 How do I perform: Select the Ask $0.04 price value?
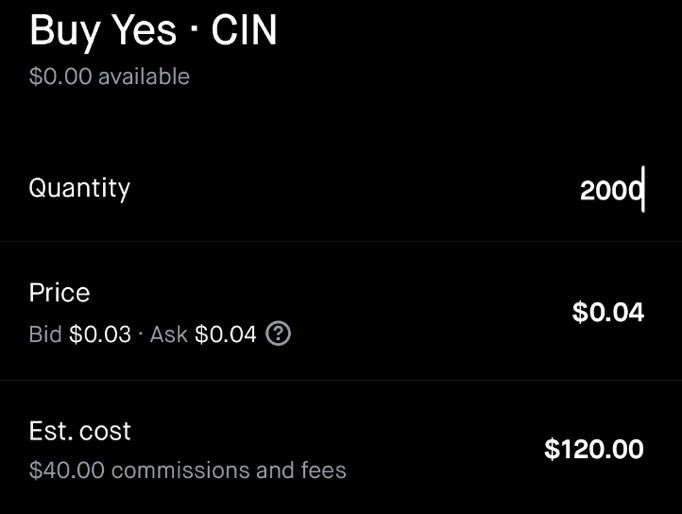point(225,334)
